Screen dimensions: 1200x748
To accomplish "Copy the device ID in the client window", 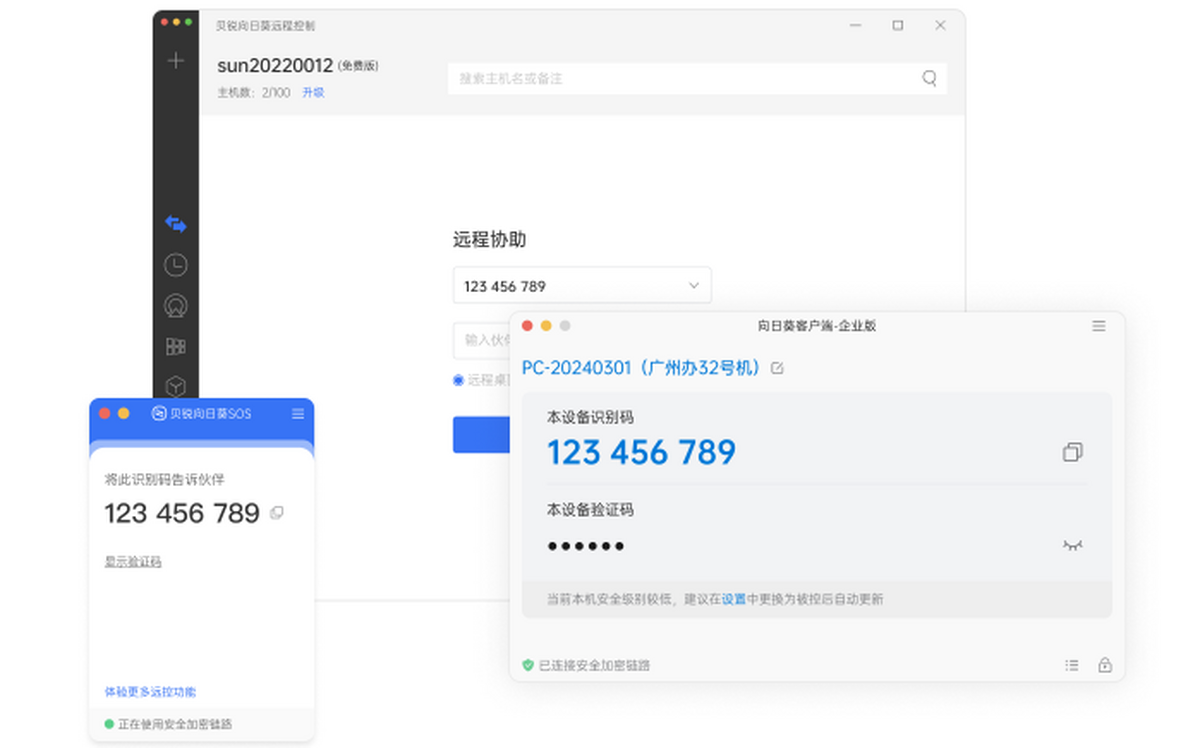I will [x=1073, y=452].
